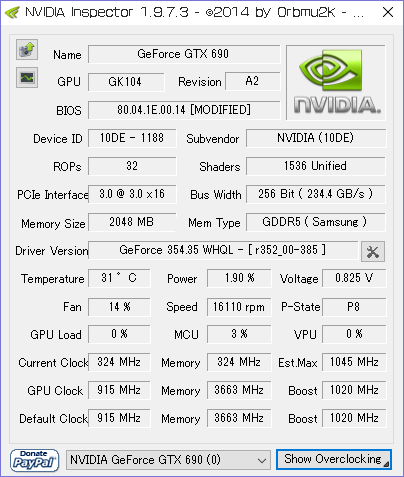Click the PayPal Donate button
The width and height of the screenshot is (404, 477).
pos(34,460)
